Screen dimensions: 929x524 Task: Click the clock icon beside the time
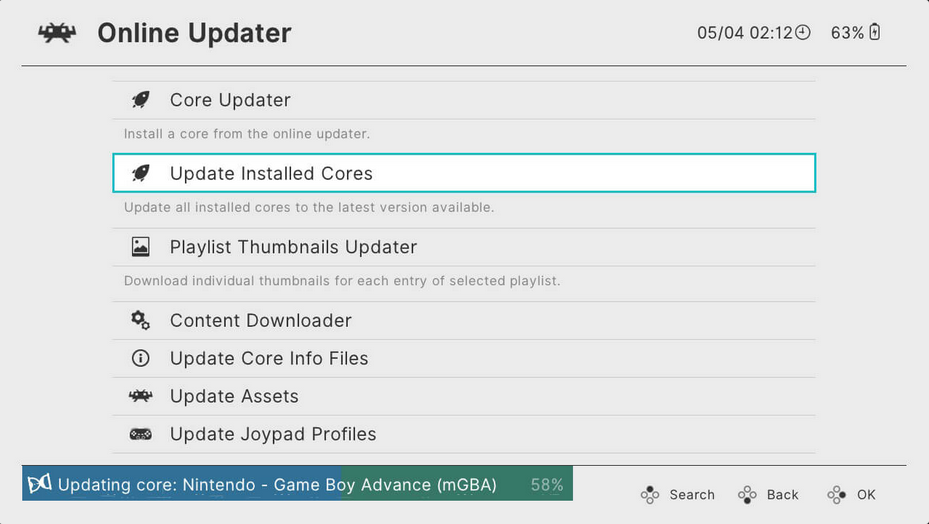(802, 32)
